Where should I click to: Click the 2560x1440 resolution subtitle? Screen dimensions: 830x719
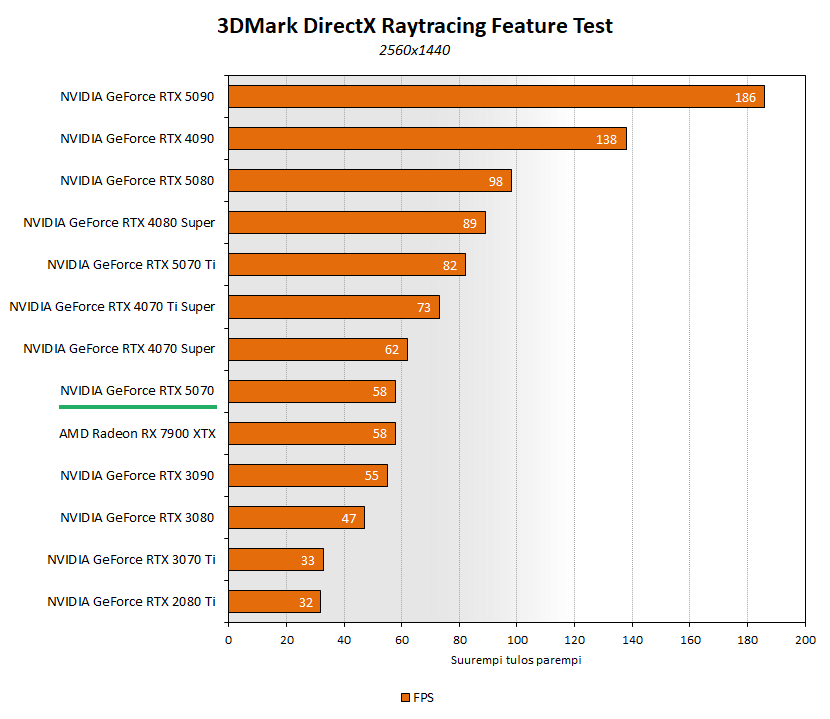click(414, 50)
